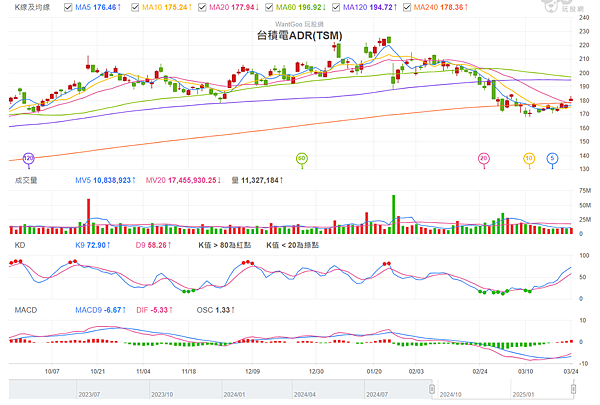The height and width of the screenshot is (405, 600).
Task: Click the 2025/01 label in range navigator
Action: click(523, 394)
